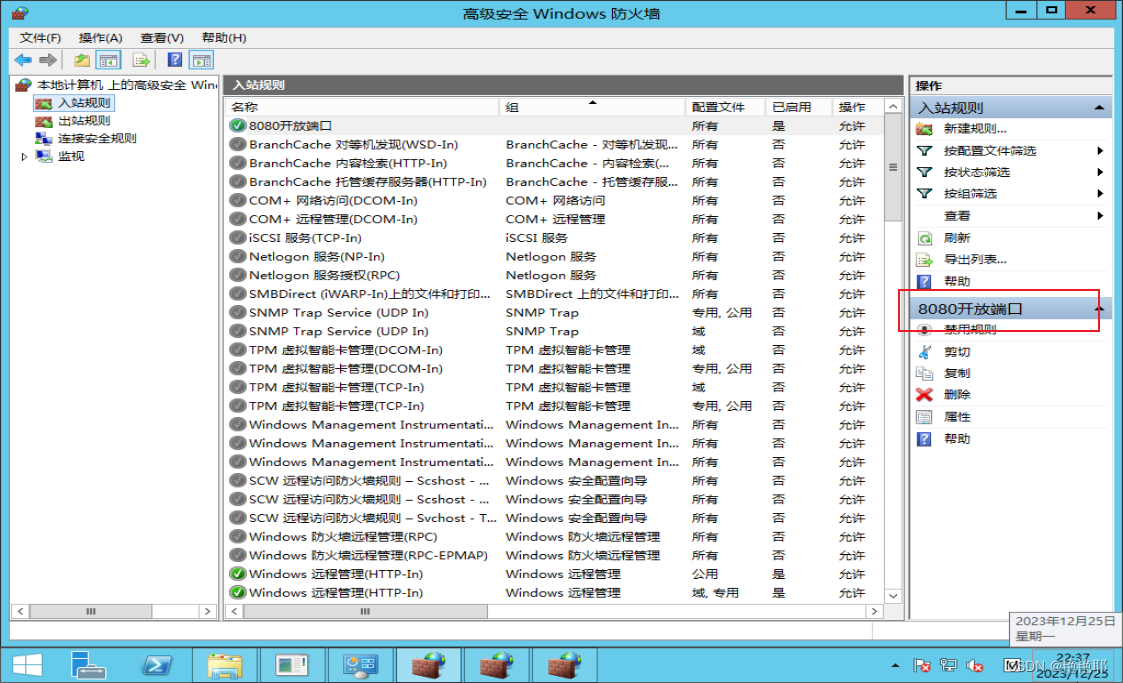Viewport: 1123px width, 683px height.
Task: Click 新建规则... in the actions pane
Action: pos(975,129)
